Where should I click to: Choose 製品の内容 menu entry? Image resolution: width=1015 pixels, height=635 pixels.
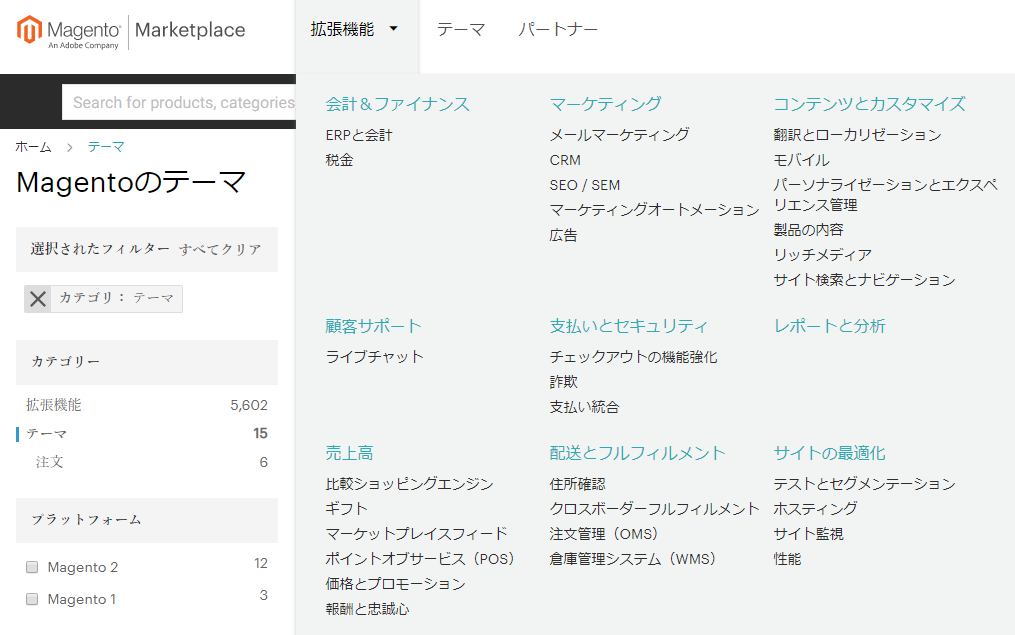click(809, 230)
